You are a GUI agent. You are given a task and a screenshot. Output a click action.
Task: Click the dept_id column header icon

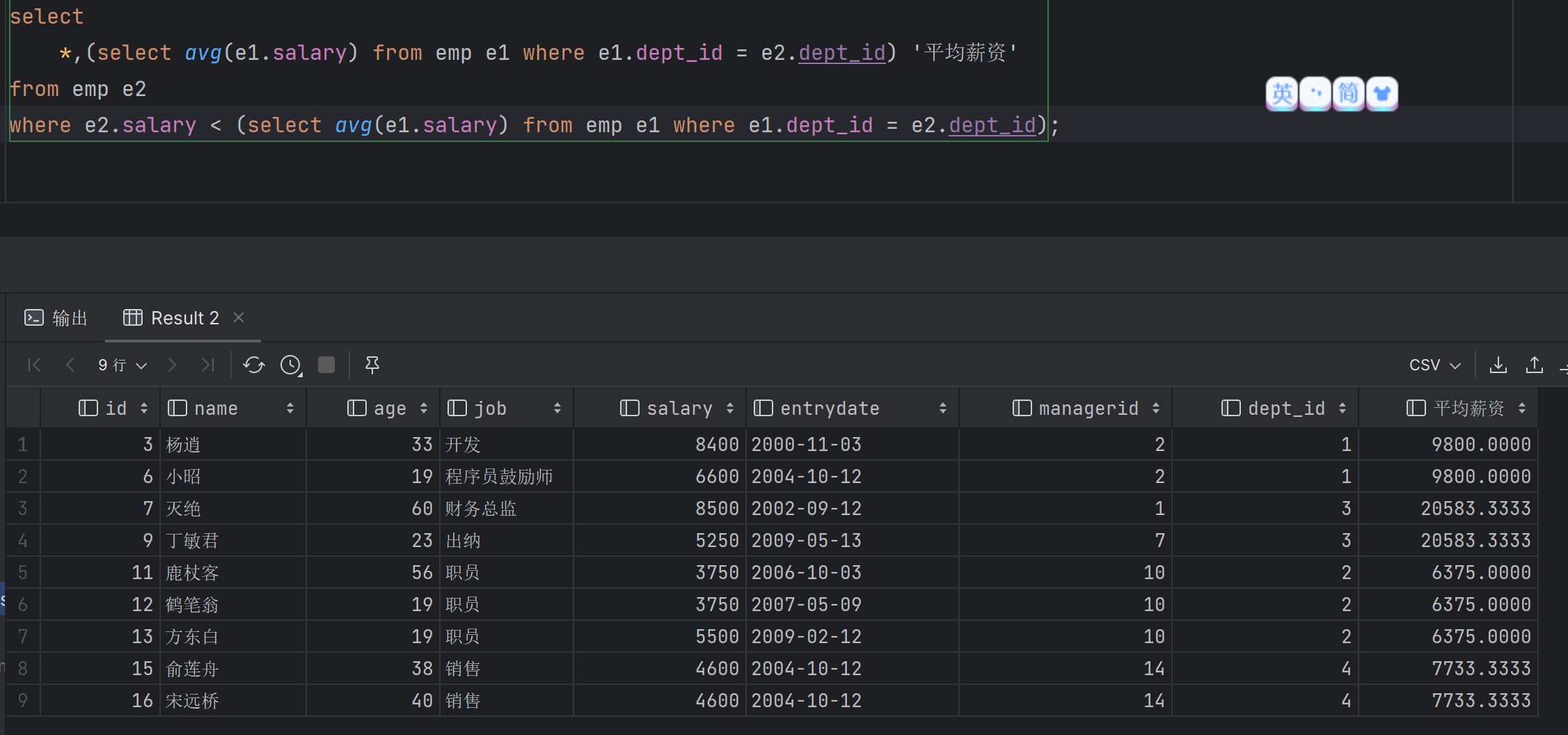pyautogui.click(x=1231, y=408)
